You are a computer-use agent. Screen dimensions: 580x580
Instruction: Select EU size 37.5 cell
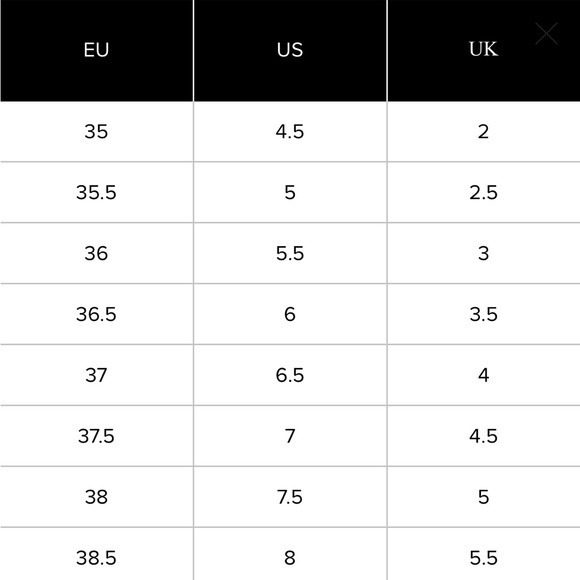pyautogui.click(x=96, y=436)
